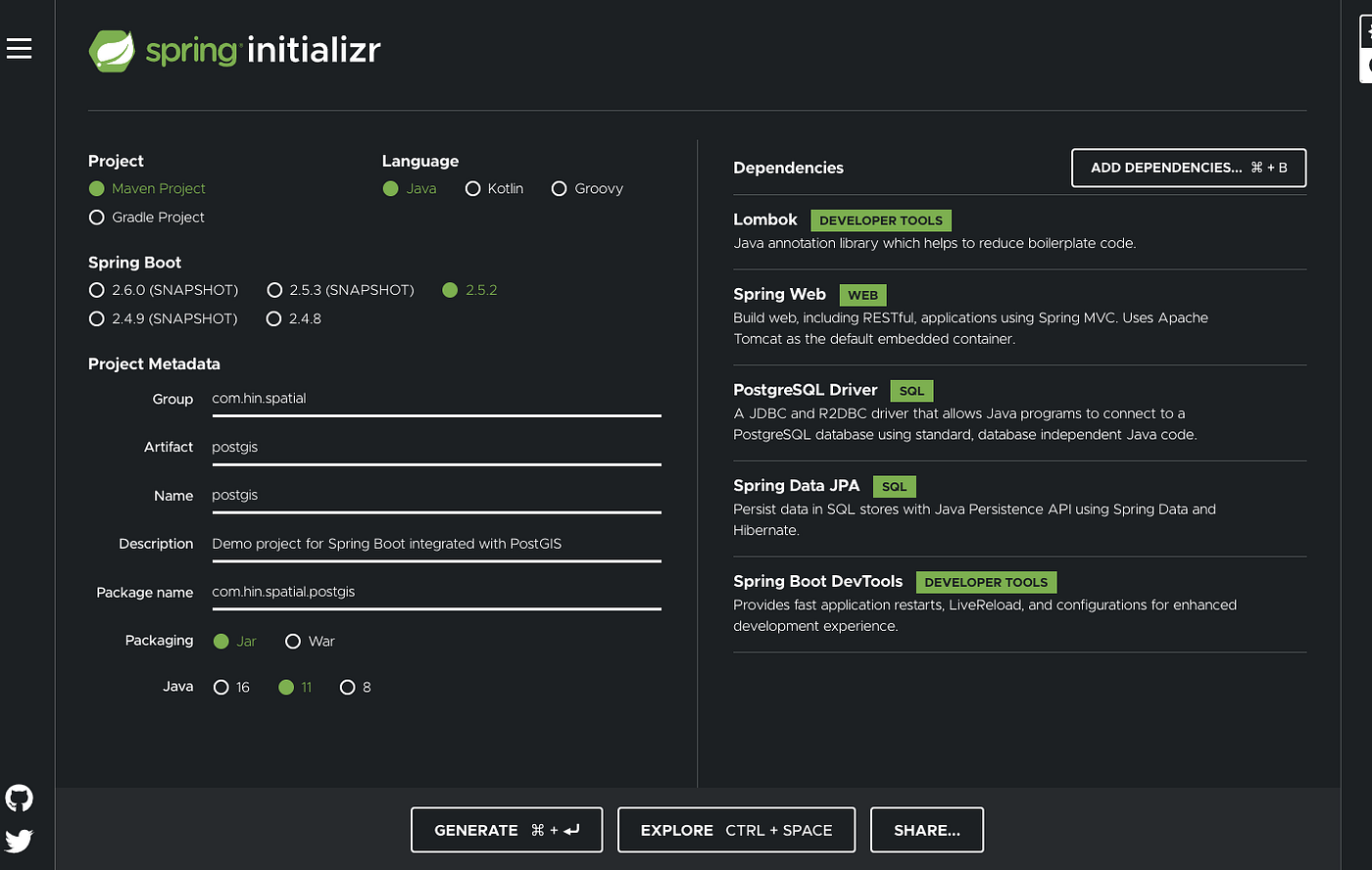Click the WEB tag beside Spring Web
The height and width of the screenshot is (870, 1372).
point(863,295)
